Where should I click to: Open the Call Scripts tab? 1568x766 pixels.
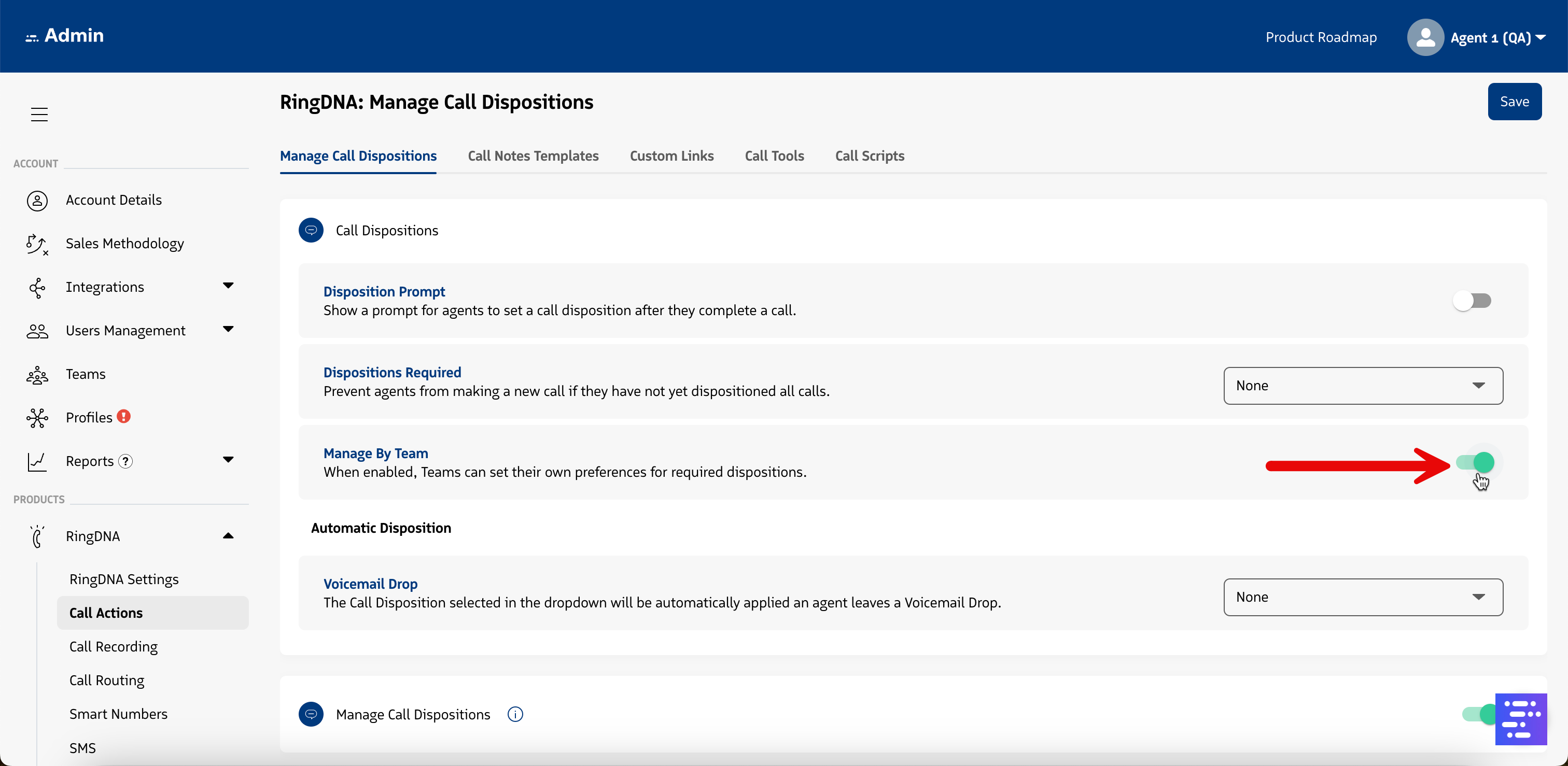pyautogui.click(x=869, y=157)
